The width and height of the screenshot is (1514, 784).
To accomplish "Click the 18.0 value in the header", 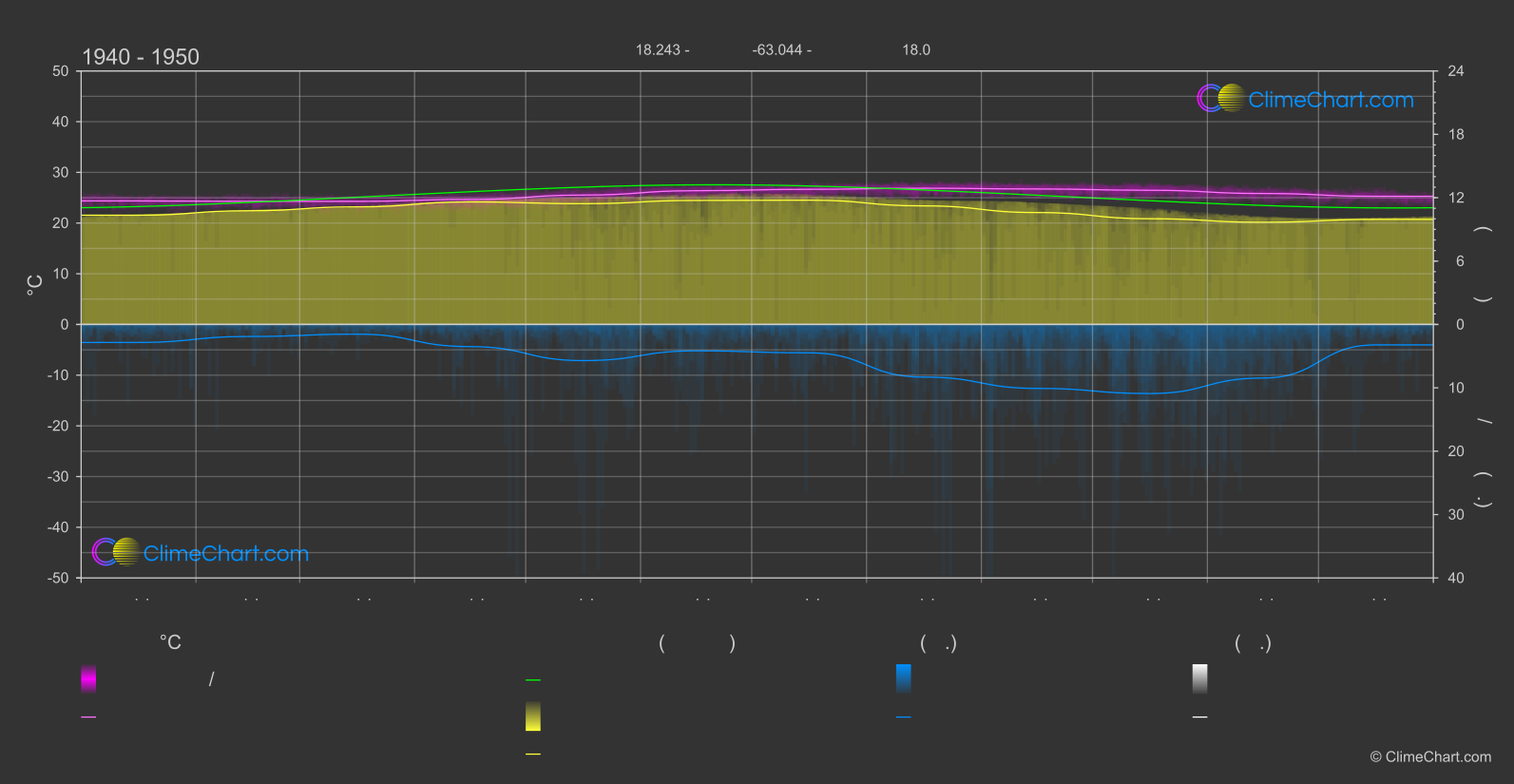I will pyautogui.click(x=916, y=50).
